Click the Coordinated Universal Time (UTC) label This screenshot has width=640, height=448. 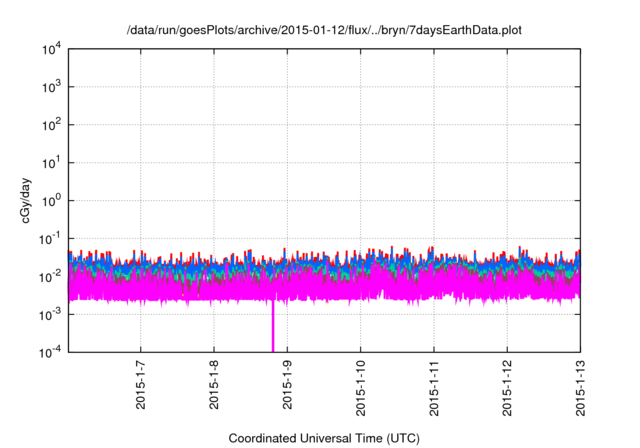click(x=324, y=438)
